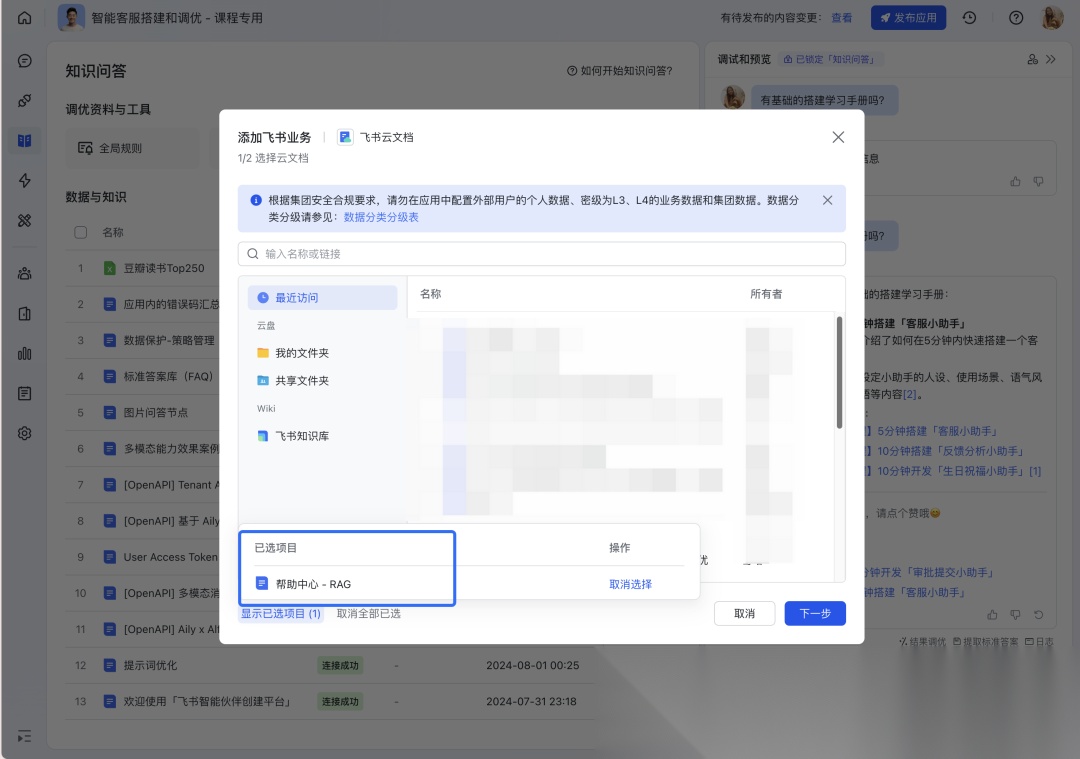The height and width of the screenshot is (759, 1080).
Task: Click the 取消 button
Action: (744, 614)
